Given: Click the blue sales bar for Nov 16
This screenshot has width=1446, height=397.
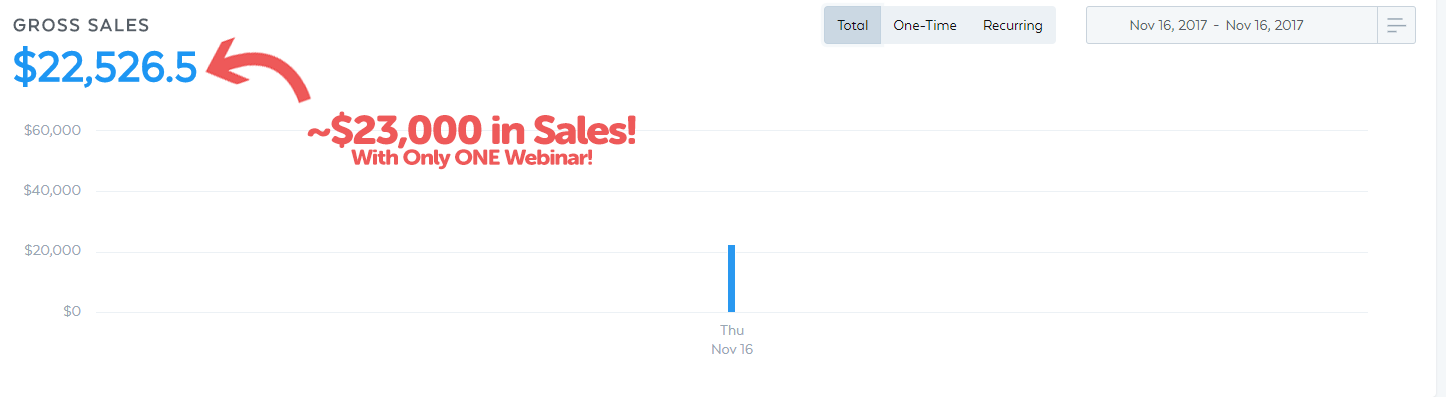Looking at the screenshot, I should point(732,278).
